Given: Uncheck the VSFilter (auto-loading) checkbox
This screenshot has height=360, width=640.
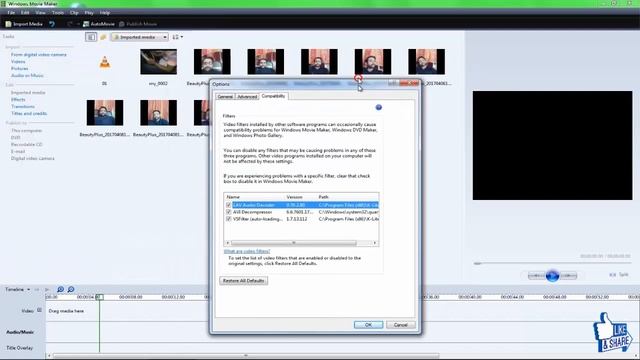Looking at the screenshot, I should 229,219.
